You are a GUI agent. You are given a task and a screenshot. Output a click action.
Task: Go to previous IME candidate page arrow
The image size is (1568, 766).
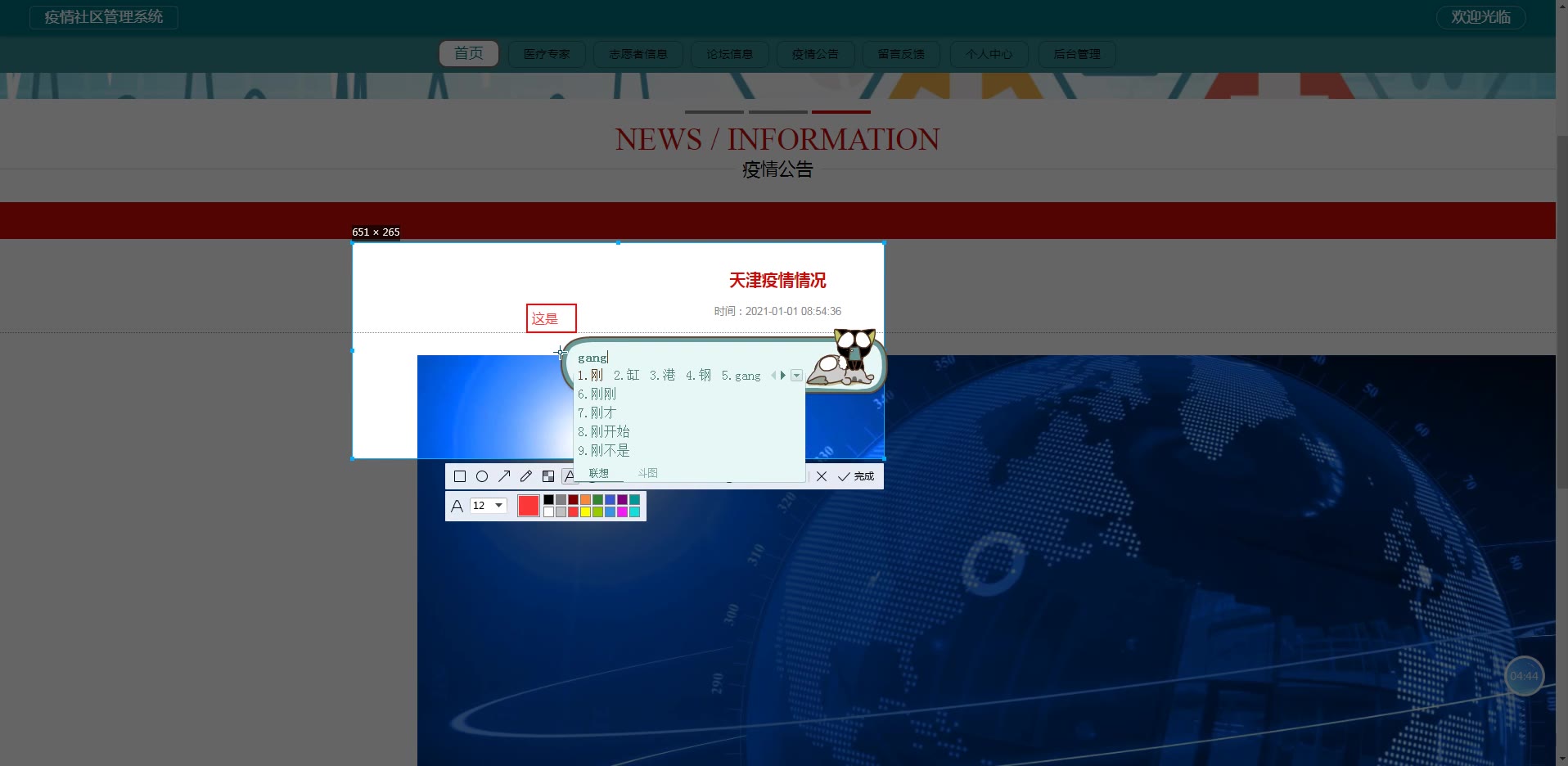pyautogui.click(x=773, y=375)
